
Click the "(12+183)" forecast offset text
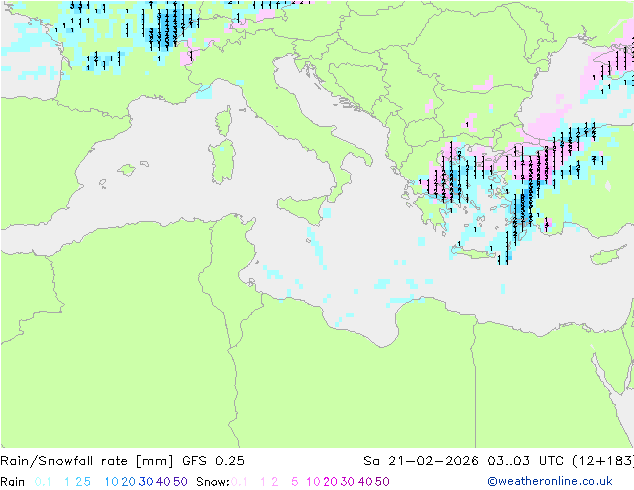pyautogui.click(x=603, y=461)
